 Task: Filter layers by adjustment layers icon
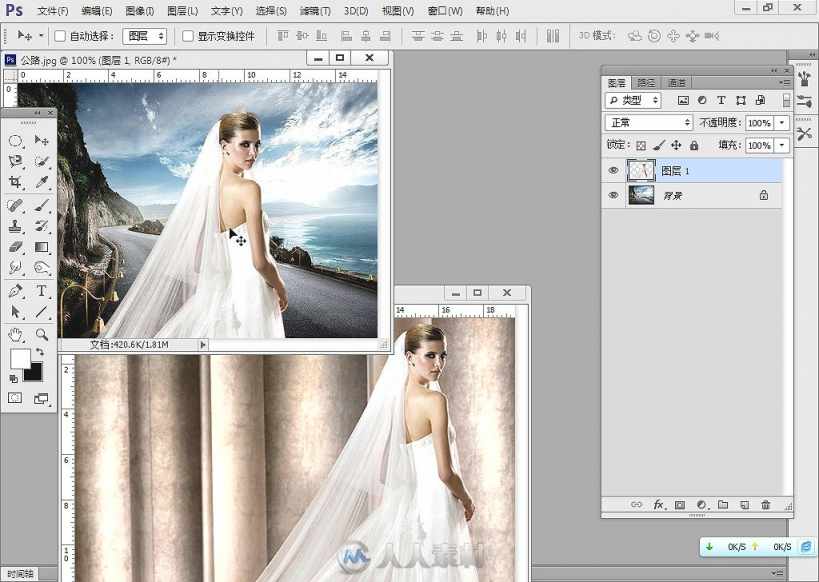pyautogui.click(x=702, y=100)
